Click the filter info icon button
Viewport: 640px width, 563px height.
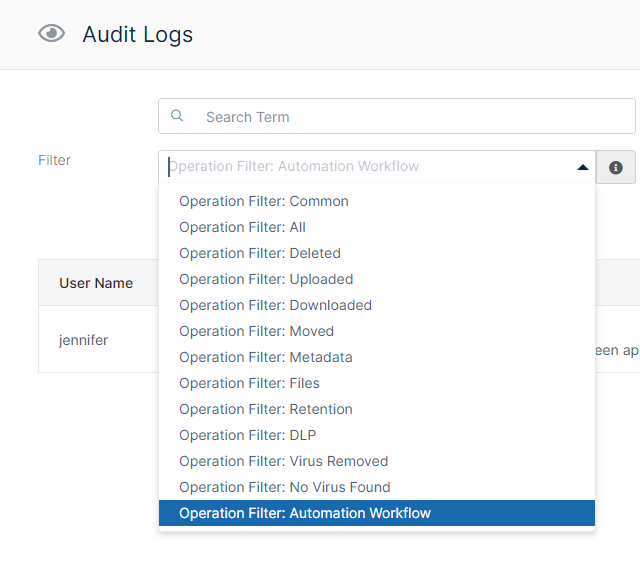(x=615, y=167)
